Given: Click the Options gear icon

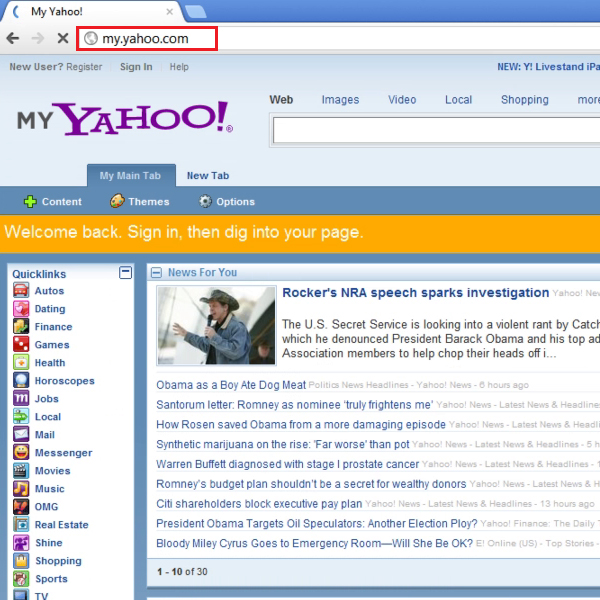Looking at the screenshot, I should (205, 201).
